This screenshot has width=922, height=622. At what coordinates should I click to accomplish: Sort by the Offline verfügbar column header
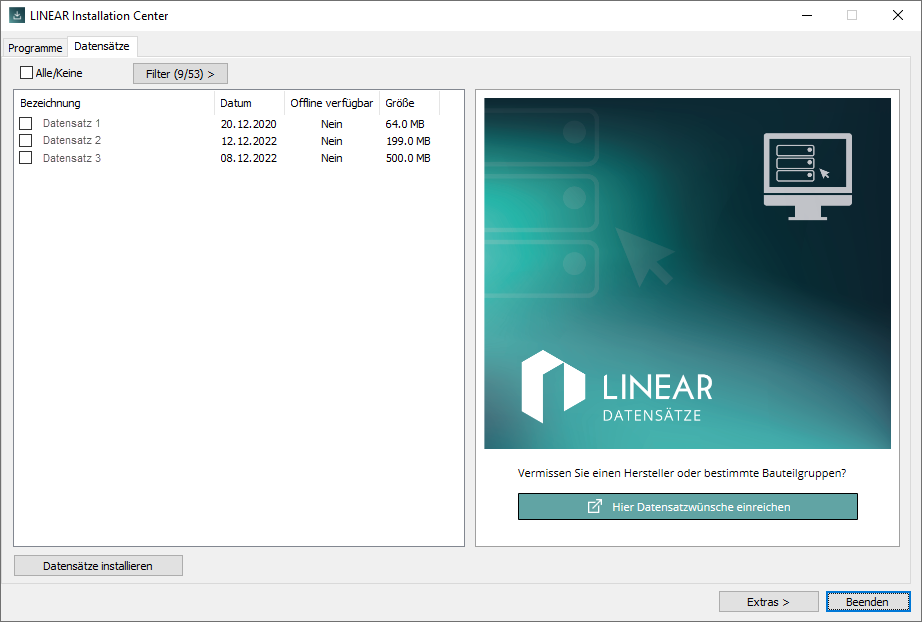[x=332, y=103]
